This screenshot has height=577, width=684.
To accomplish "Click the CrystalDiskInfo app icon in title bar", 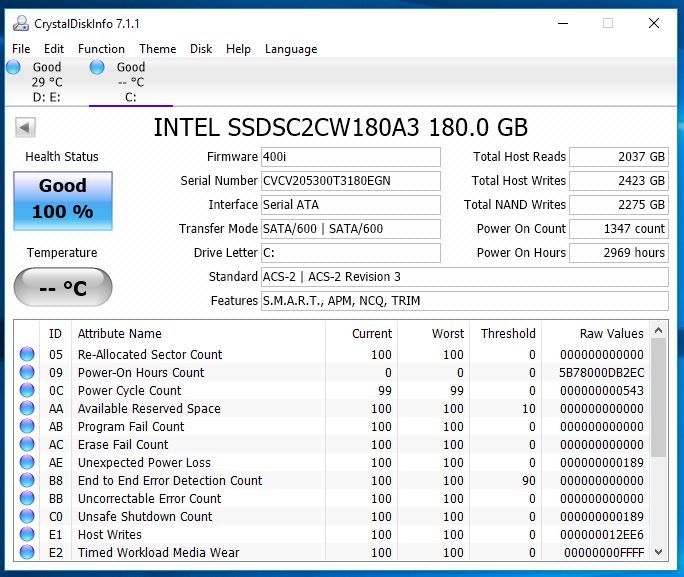I will [x=21, y=23].
